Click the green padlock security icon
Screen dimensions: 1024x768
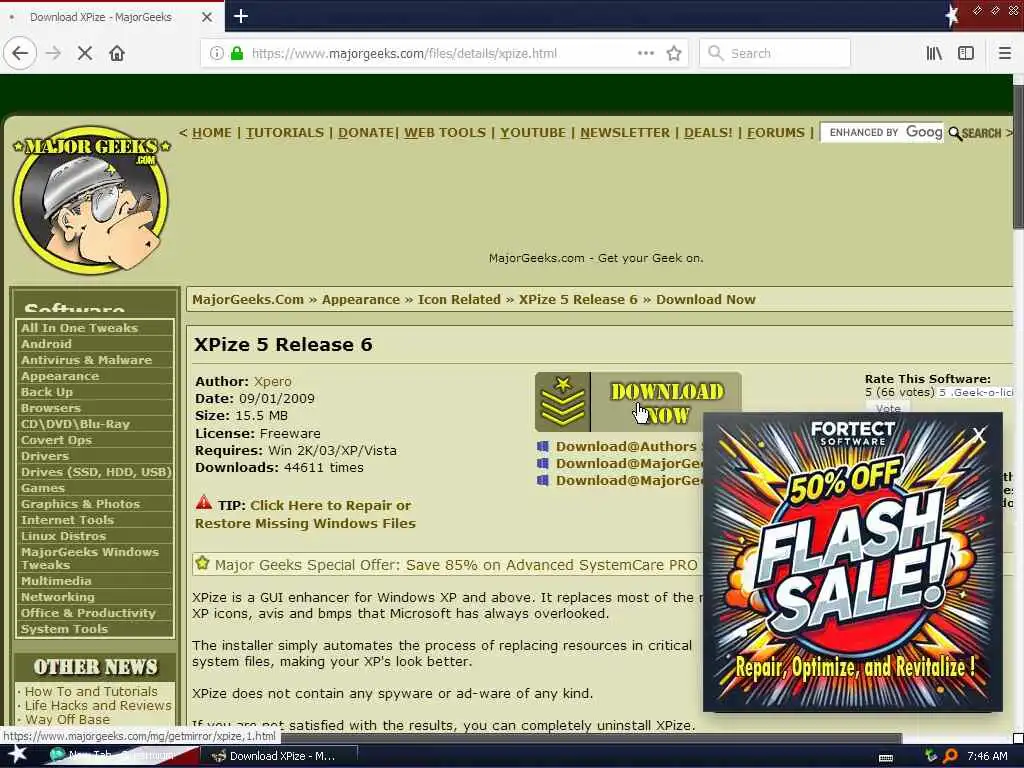pos(237,53)
